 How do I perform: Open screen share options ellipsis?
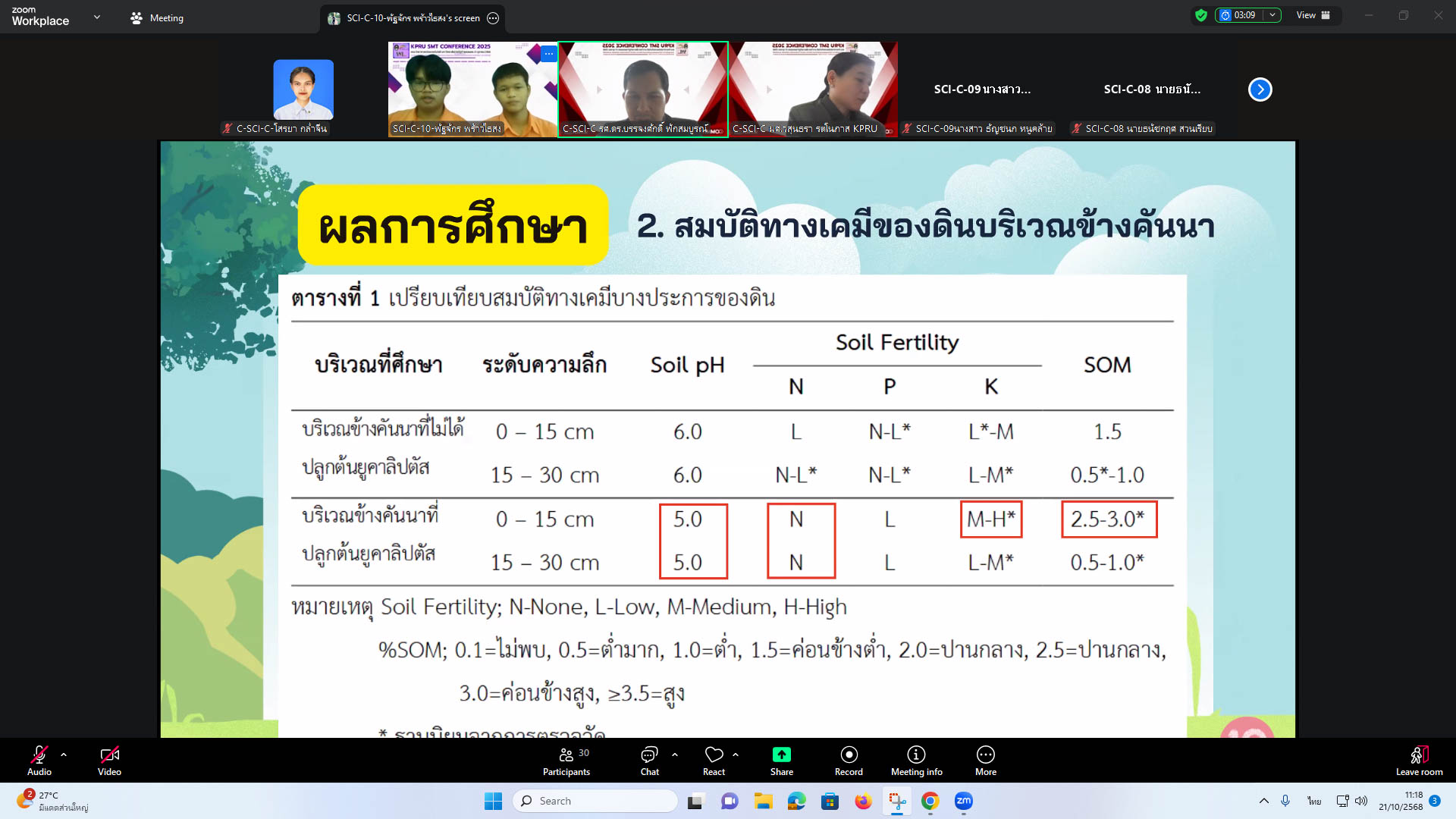(493, 18)
